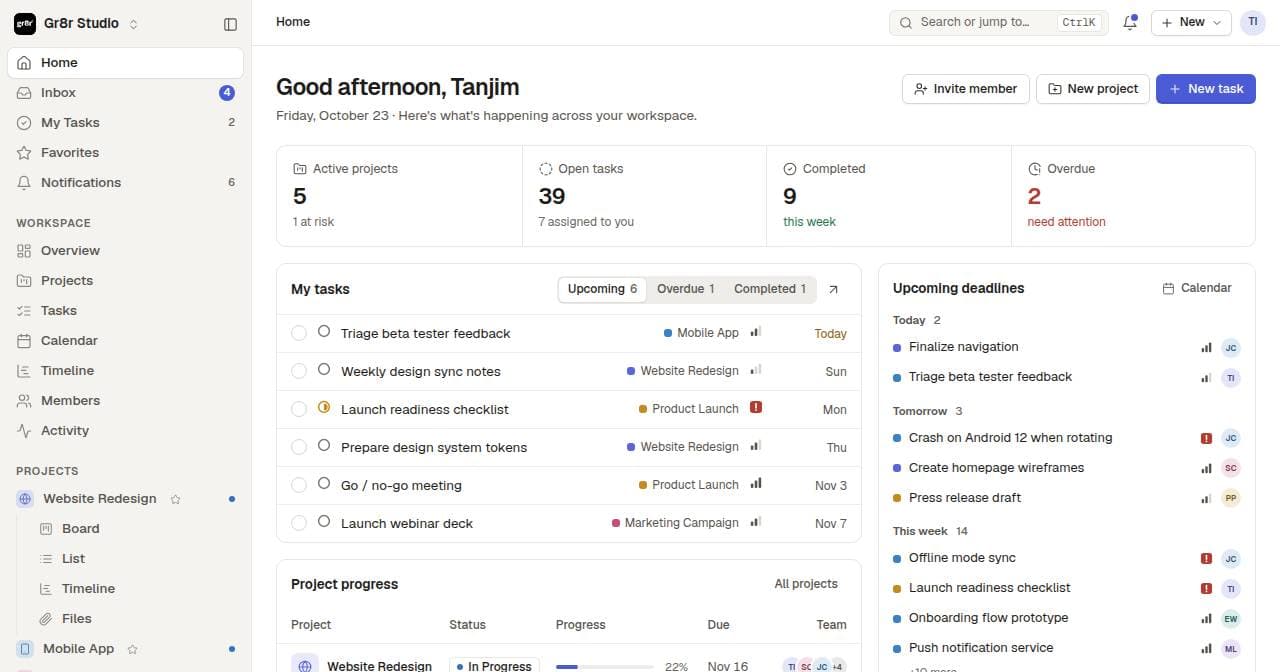Open the In Progress status dropdown for Website Redesign
Viewport: 1280px width, 672px height.
coord(494,666)
